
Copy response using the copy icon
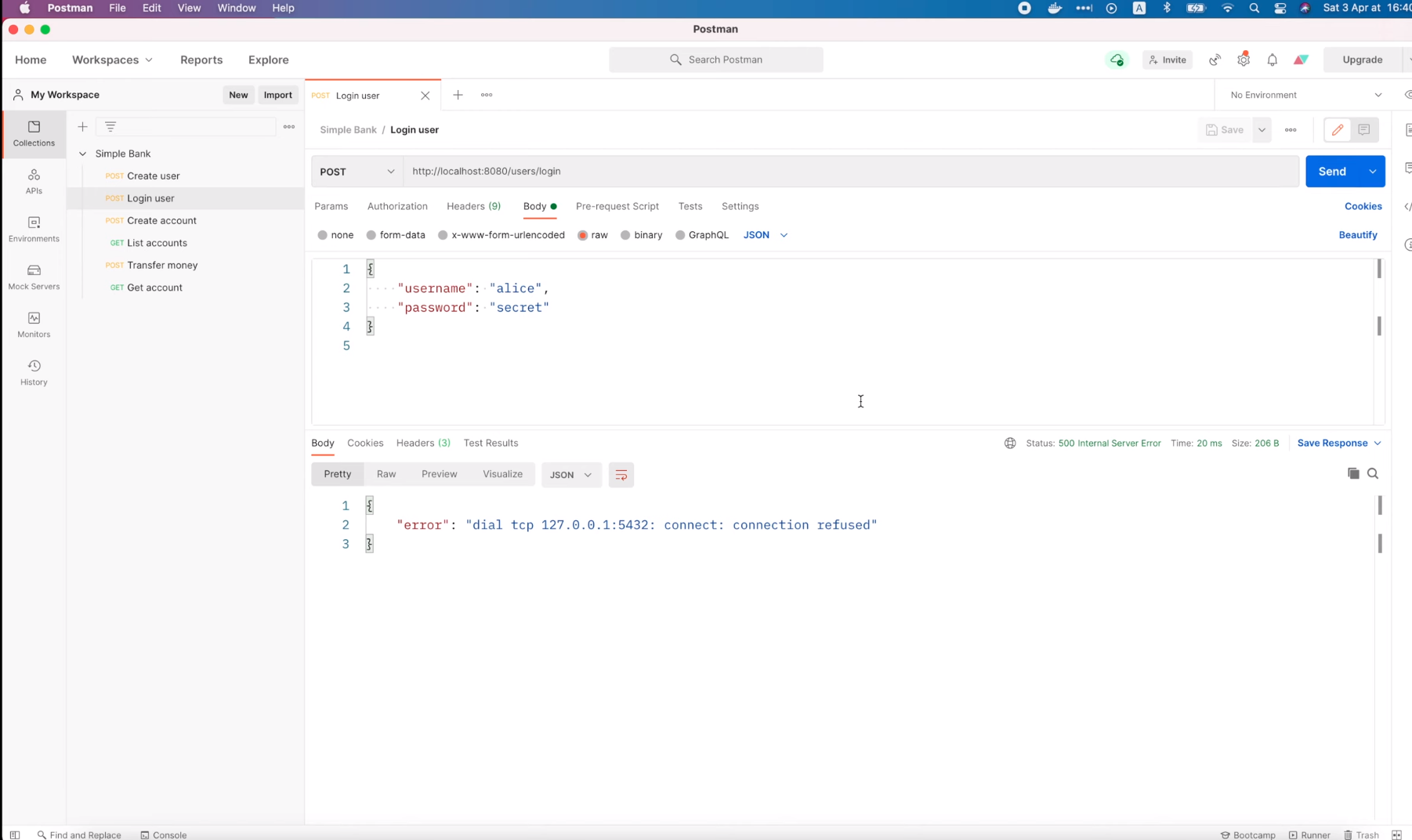tap(1353, 473)
